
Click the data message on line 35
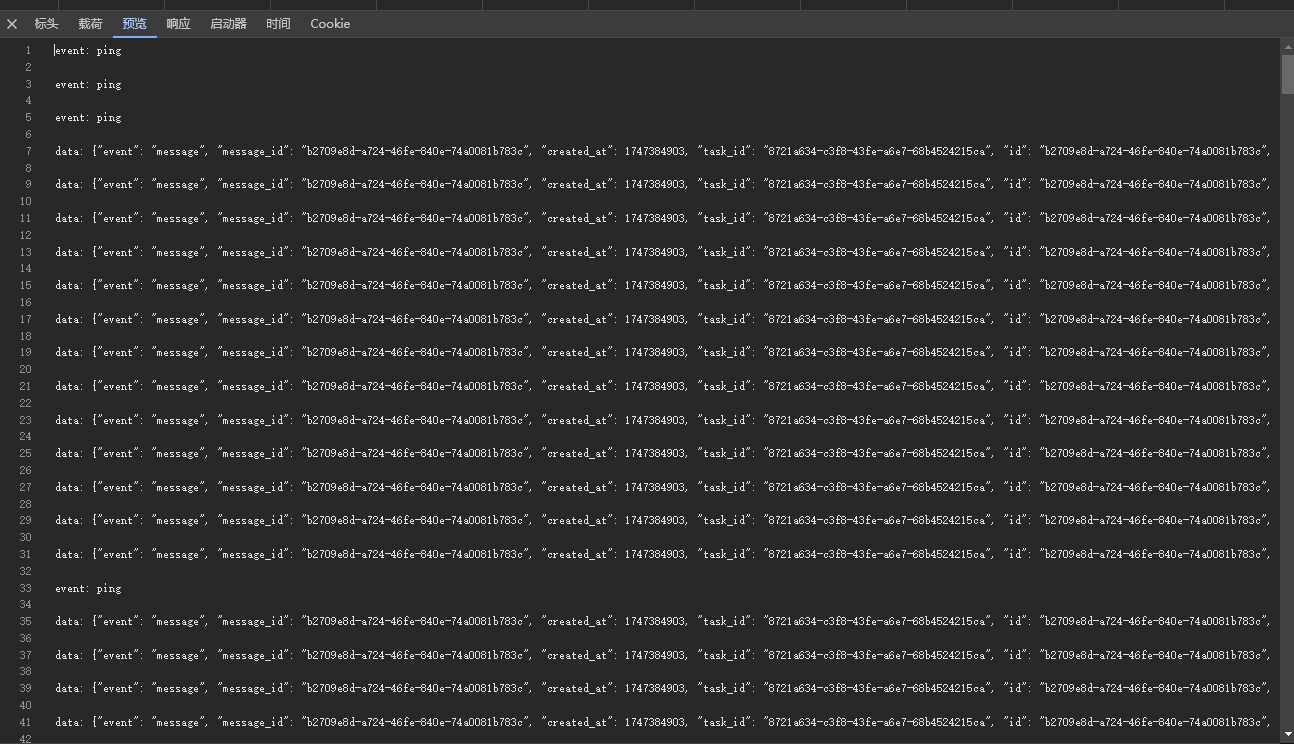[x=664, y=622]
